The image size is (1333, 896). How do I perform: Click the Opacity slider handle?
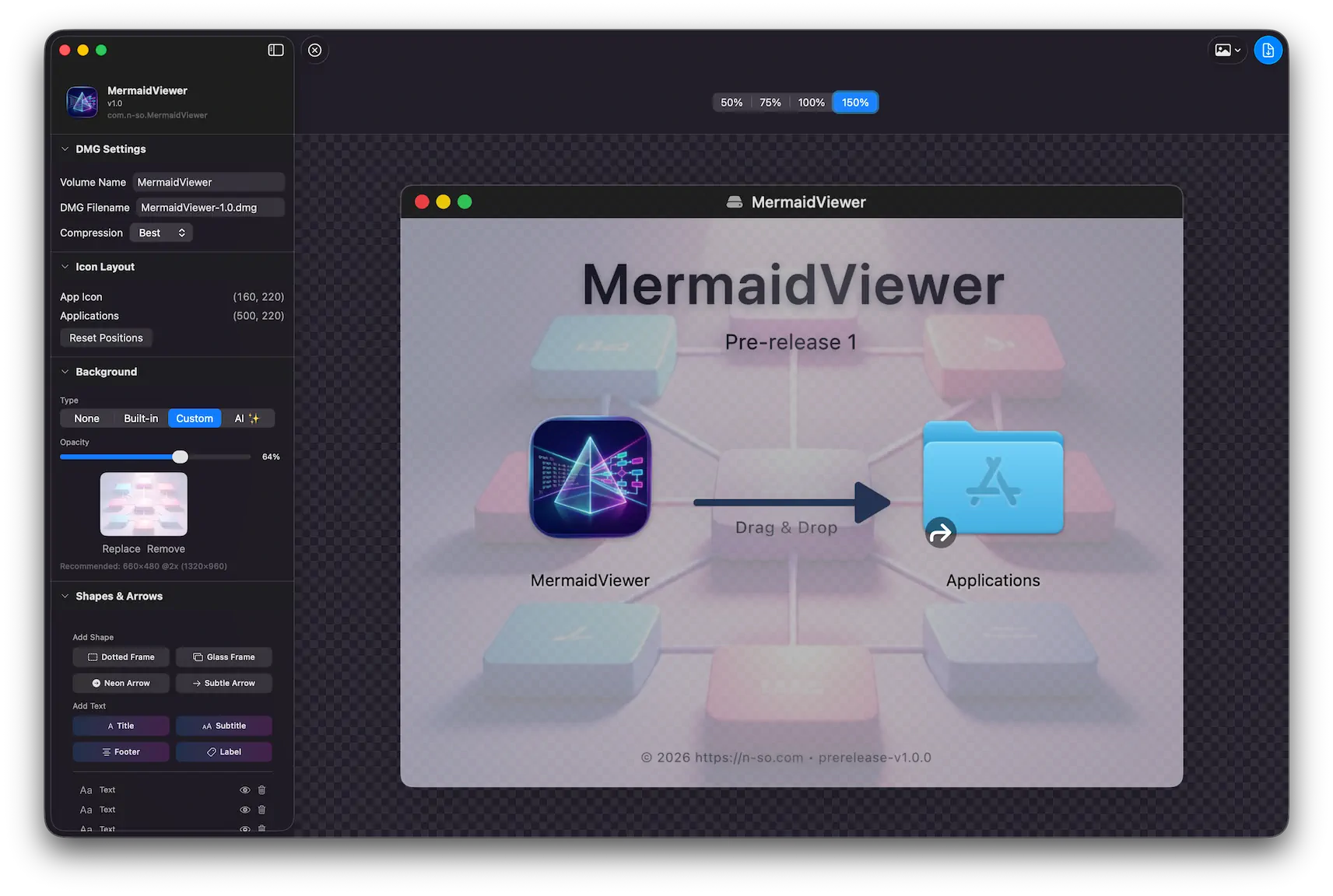(x=180, y=457)
